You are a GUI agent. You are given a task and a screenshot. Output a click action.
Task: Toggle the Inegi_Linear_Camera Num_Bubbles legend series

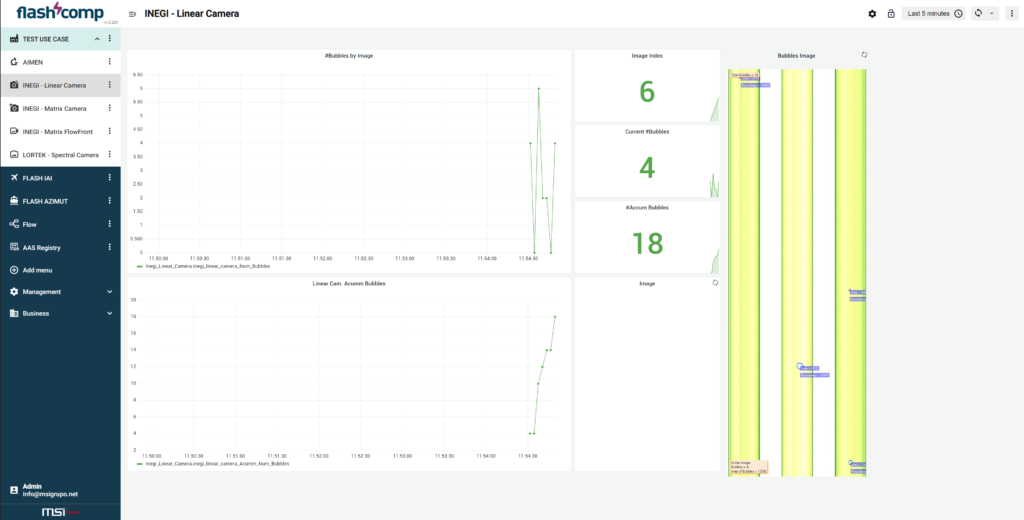[207, 266]
